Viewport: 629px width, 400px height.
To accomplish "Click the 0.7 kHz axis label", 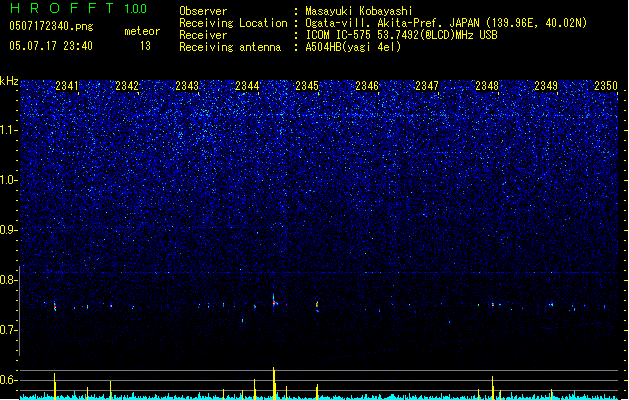I will [8, 330].
